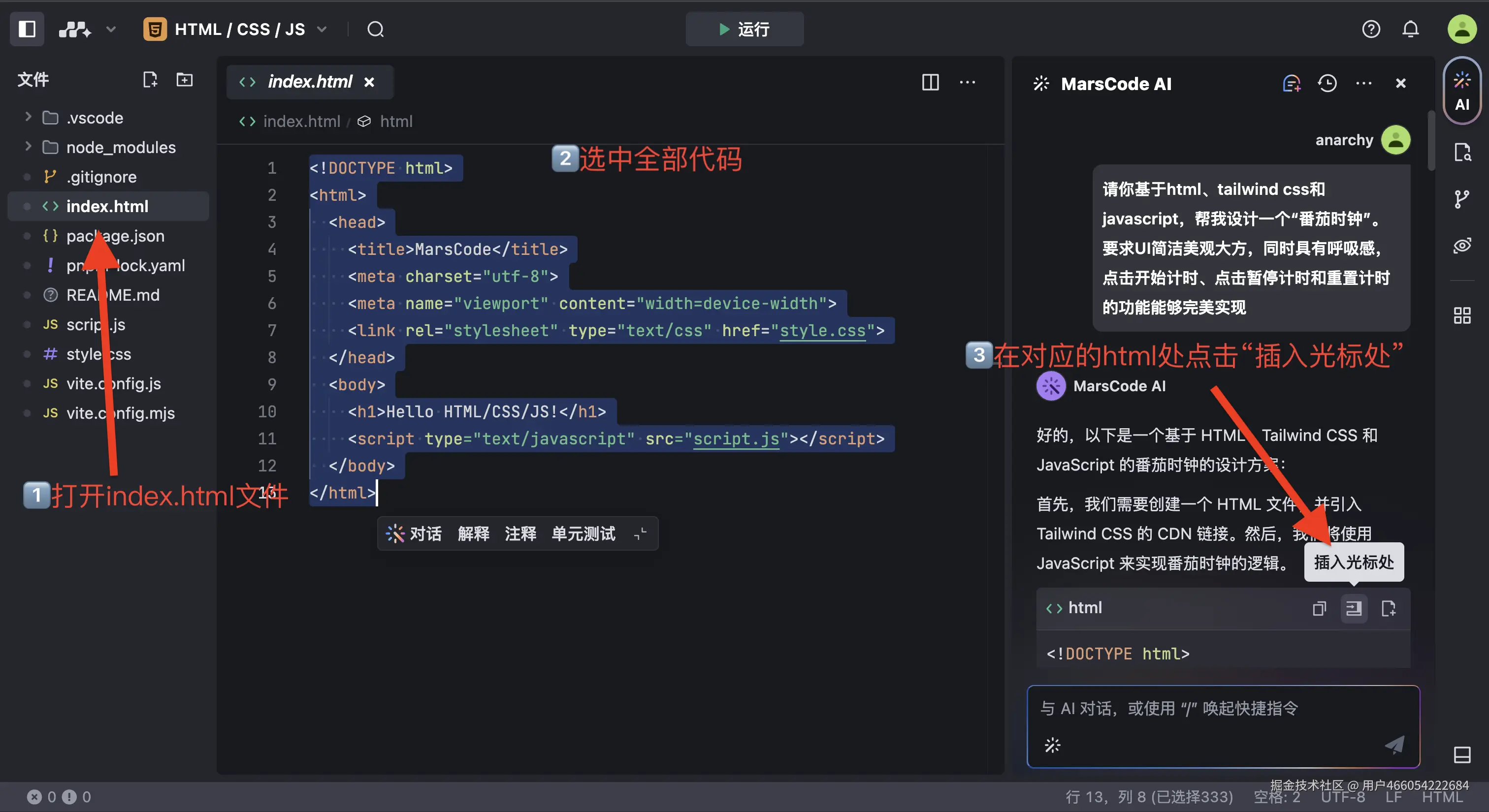Click the insert at cursor icon
Viewport: 1489px width, 812px height.
pyautogui.click(x=1354, y=608)
